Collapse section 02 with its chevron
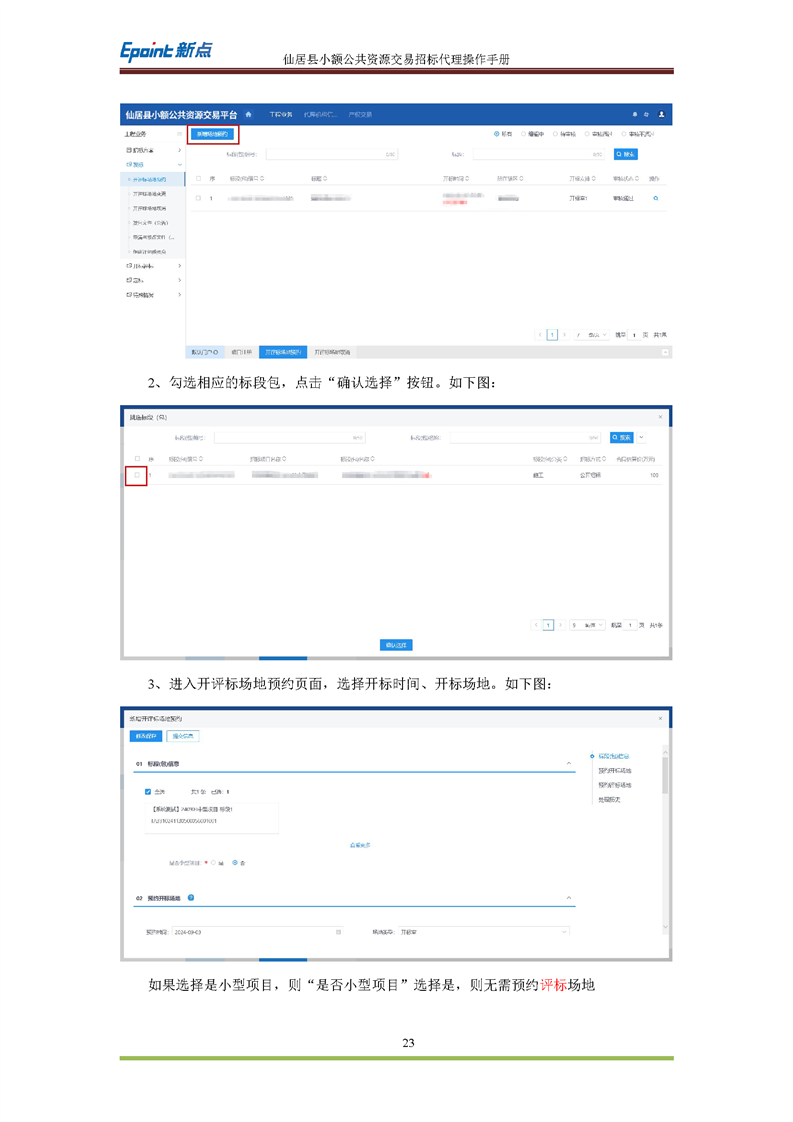This screenshot has width=793, height=1122. click(569, 897)
